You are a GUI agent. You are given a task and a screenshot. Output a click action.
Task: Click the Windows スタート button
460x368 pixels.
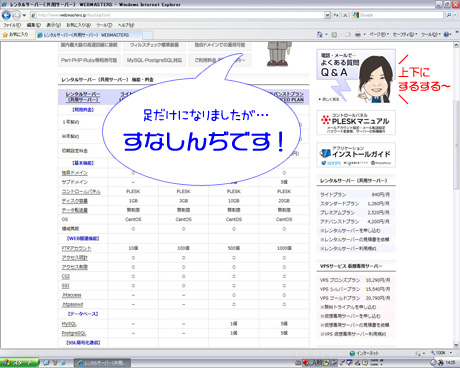[19, 363]
